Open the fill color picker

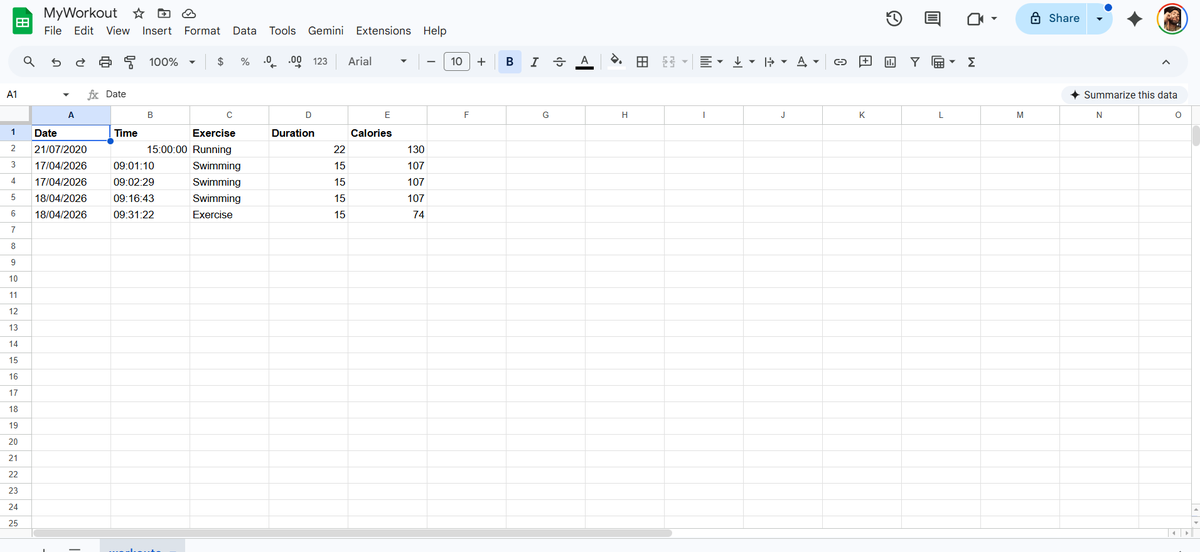click(x=617, y=62)
